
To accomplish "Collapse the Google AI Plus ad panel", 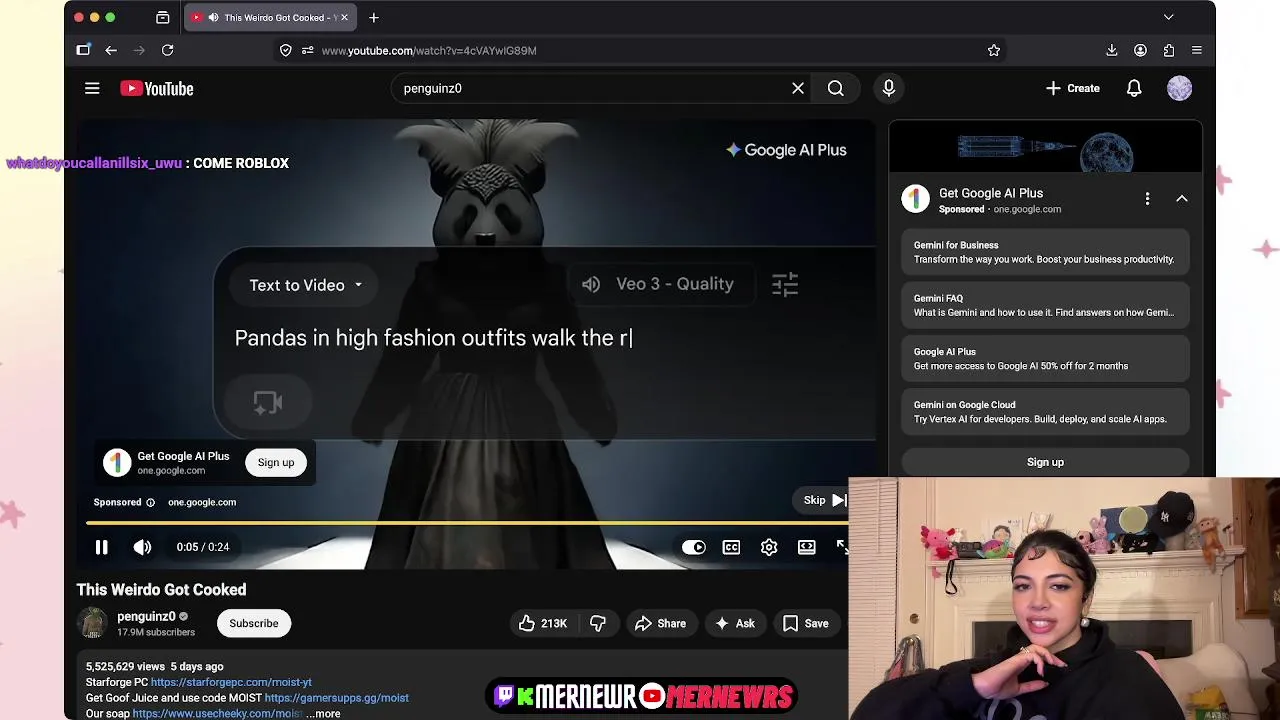I will click(1182, 198).
